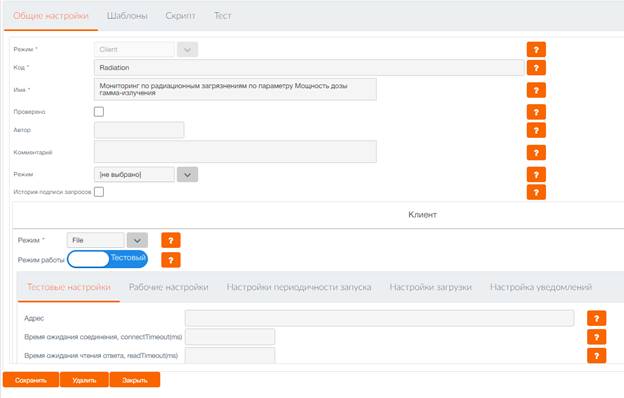The height and width of the screenshot is (398, 624).
Task: Tick the Проверено checkbox
Action: [99, 112]
